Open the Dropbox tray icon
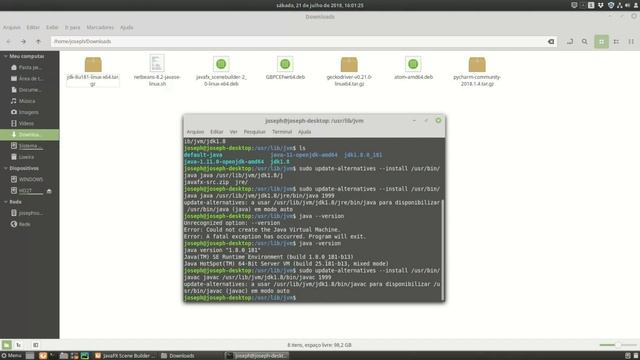 click(600, 5)
